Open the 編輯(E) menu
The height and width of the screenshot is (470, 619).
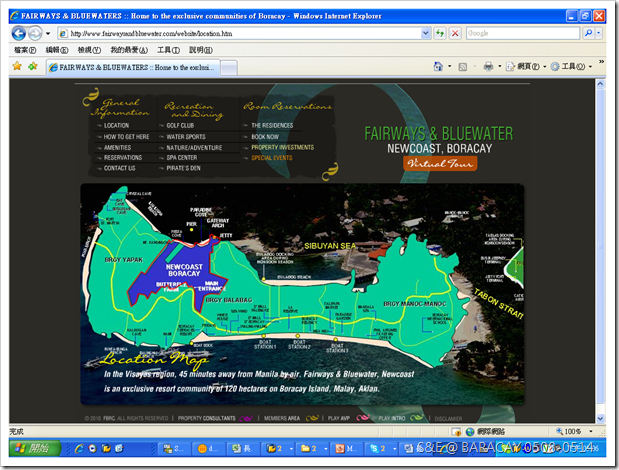(x=57, y=50)
